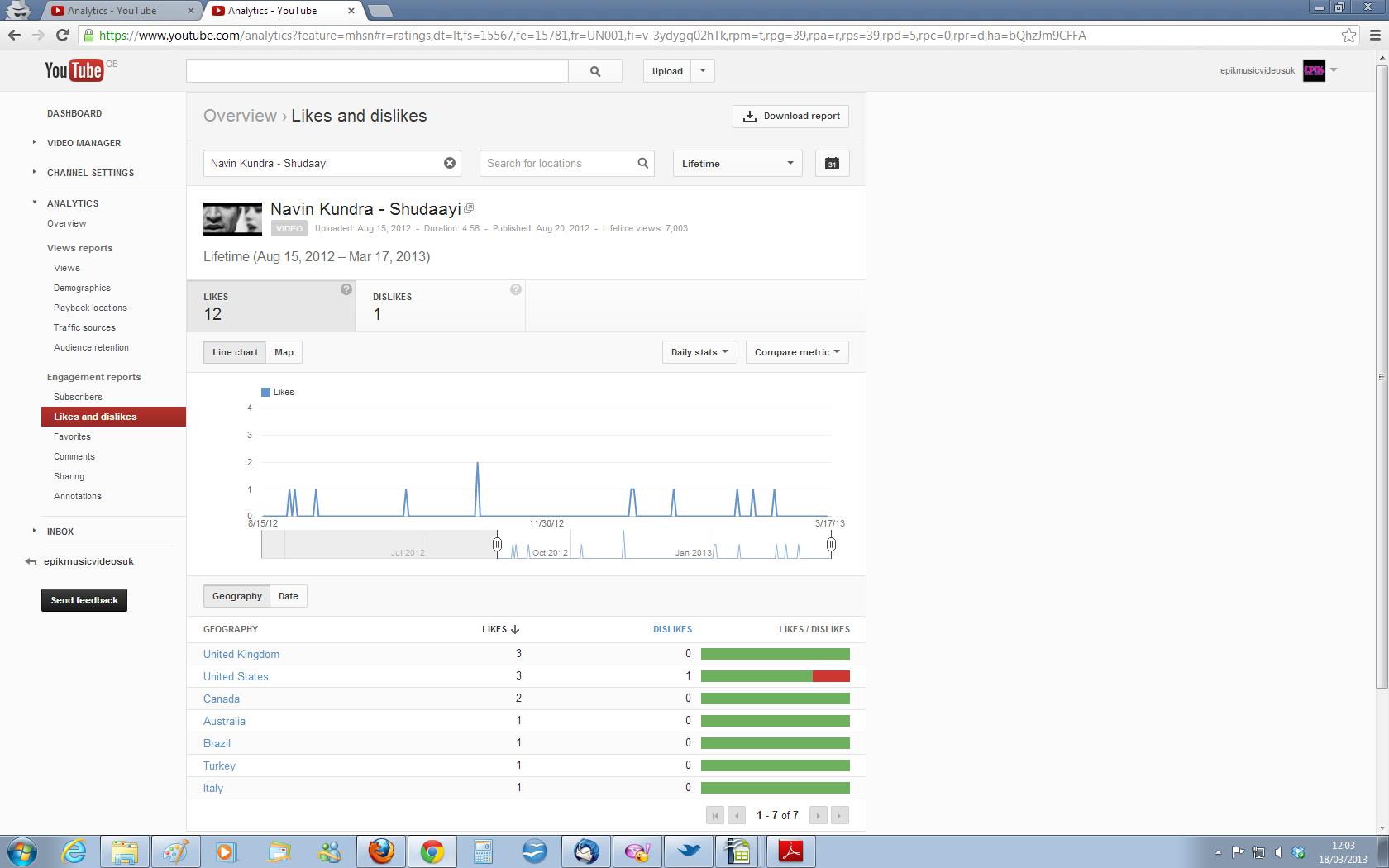
Task: Click the Dislikes metric help question mark
Action: coord(516,289)
